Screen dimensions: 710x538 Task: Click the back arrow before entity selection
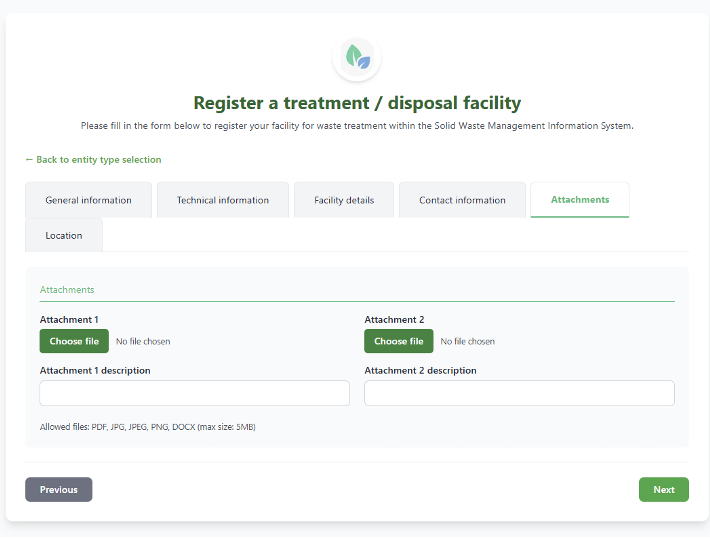[29, 159]
